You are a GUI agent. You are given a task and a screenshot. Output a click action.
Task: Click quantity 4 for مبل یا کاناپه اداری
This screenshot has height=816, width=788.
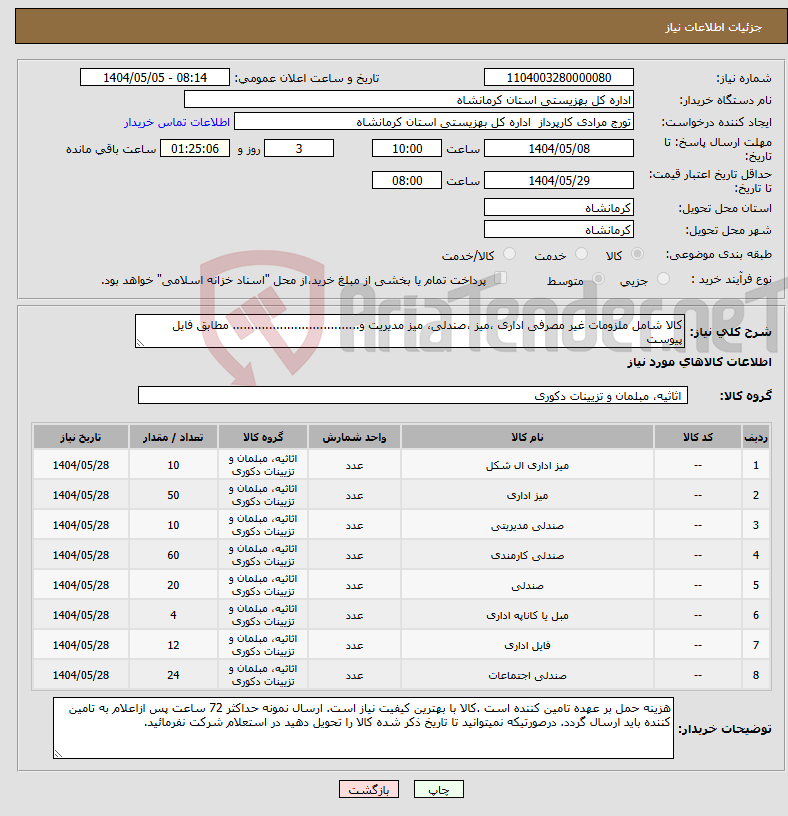pyautogui.click(x=173, y=615)
